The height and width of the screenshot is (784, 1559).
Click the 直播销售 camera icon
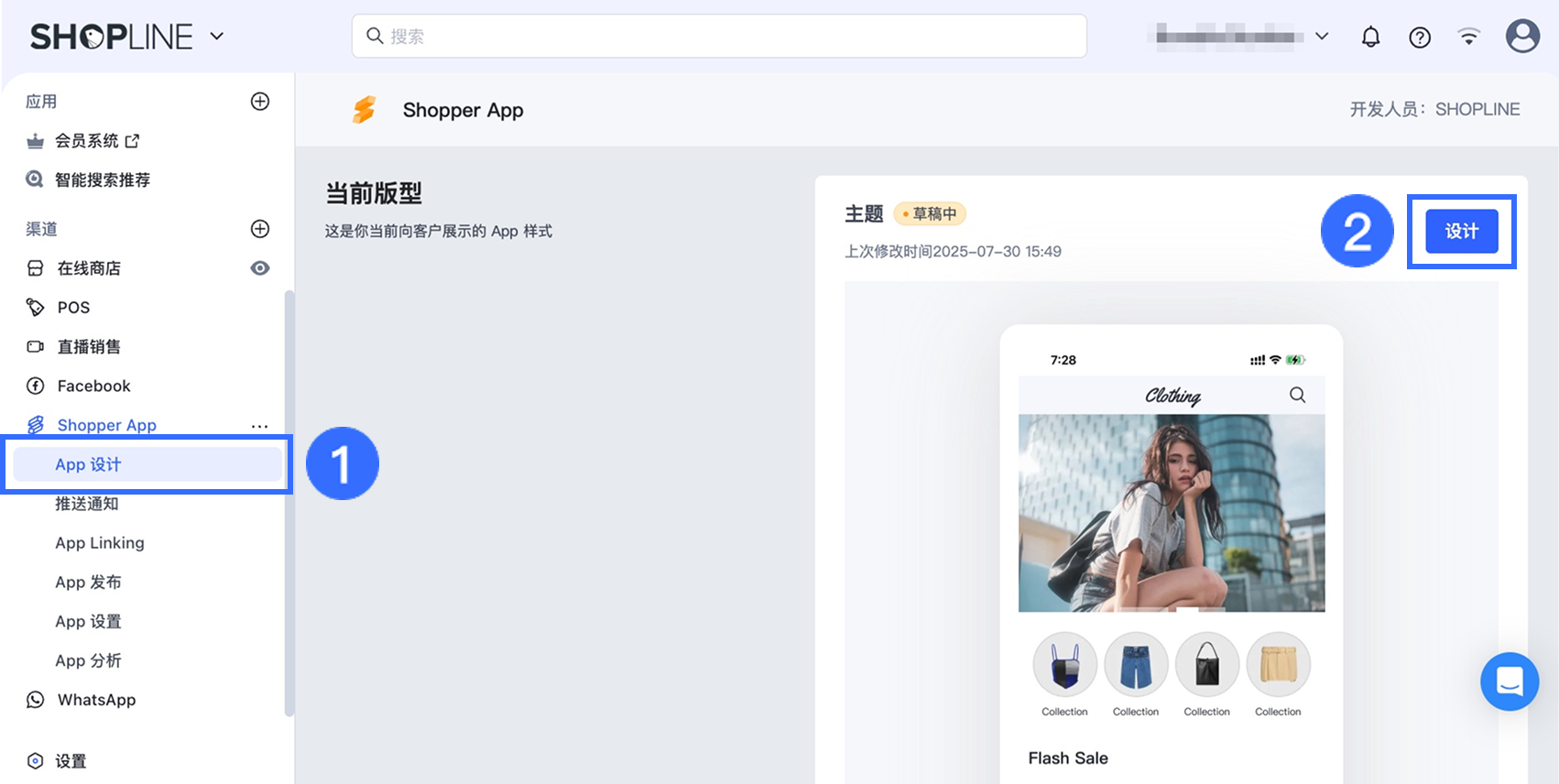[x=35, y=347]
